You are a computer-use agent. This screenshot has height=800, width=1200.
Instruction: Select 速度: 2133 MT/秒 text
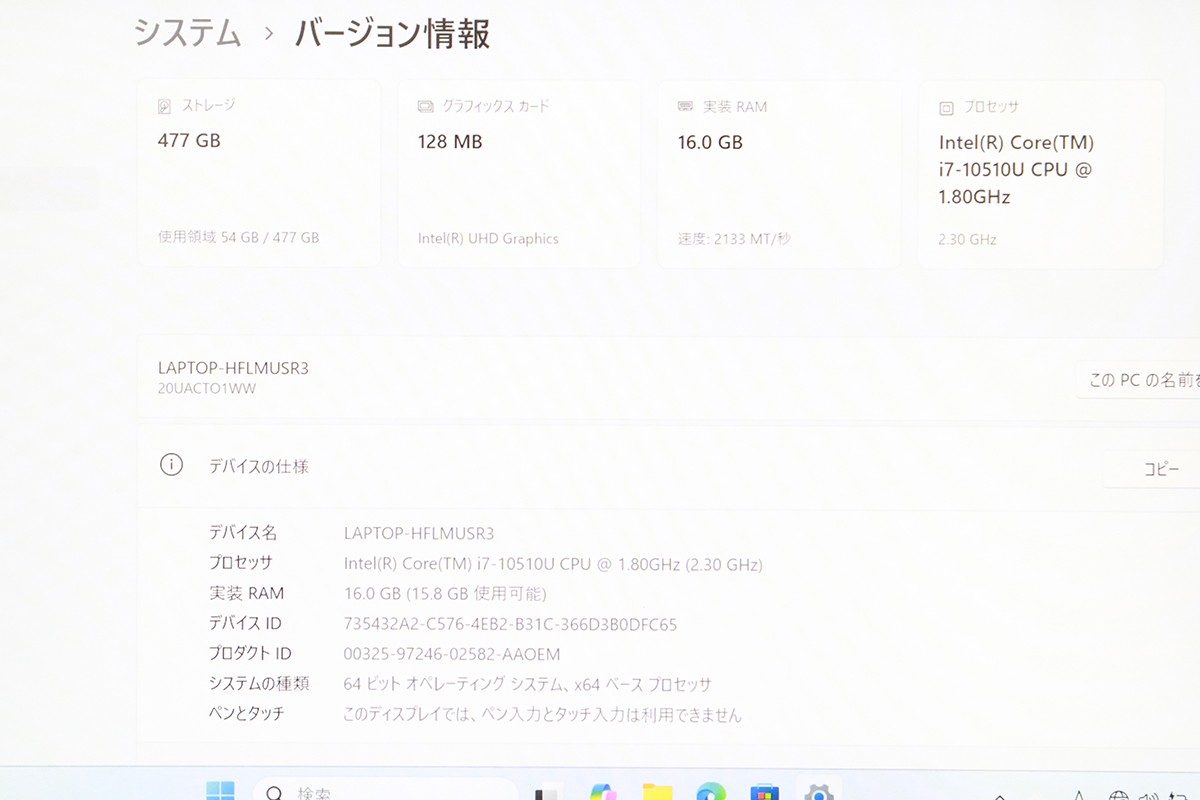click(734, 239)
